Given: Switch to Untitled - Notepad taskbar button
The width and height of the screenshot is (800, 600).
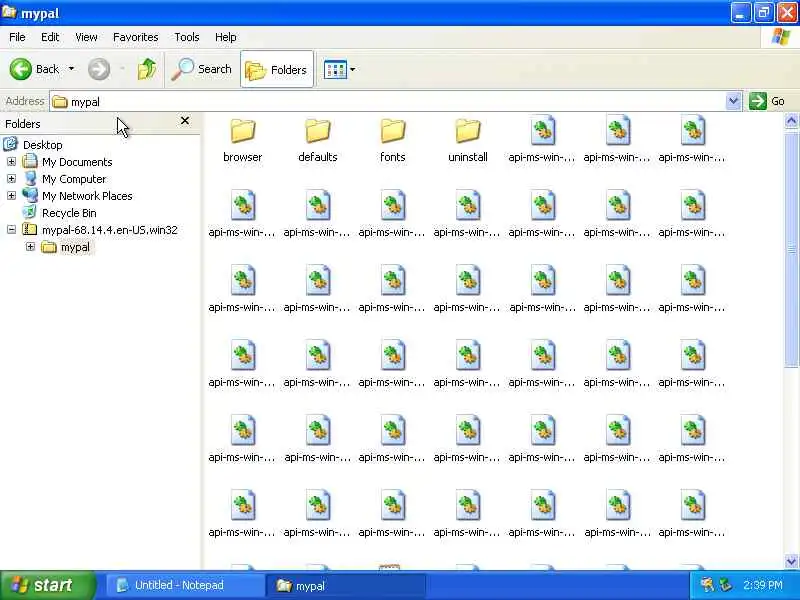Looking at the screenshot, I should click(185, 585).
